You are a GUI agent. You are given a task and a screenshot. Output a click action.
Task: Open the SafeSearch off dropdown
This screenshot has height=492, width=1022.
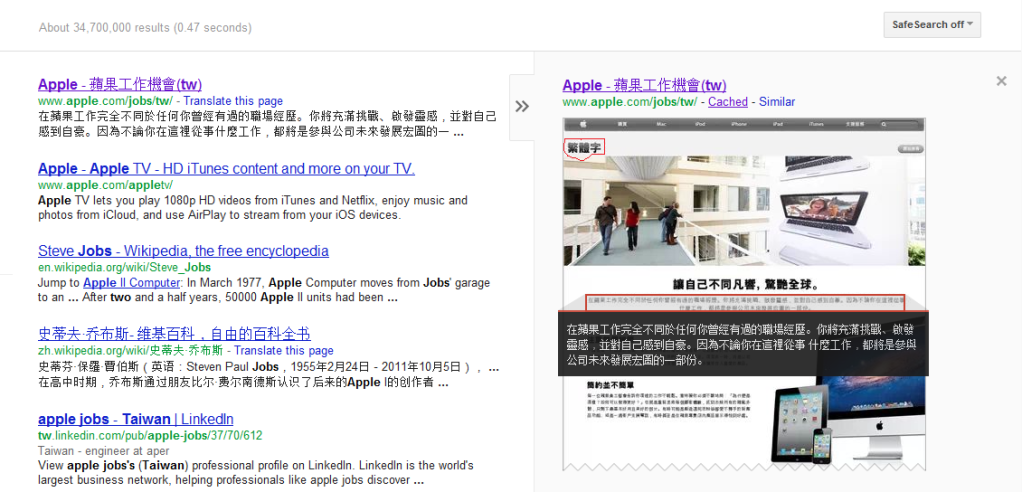click(932, 25)
